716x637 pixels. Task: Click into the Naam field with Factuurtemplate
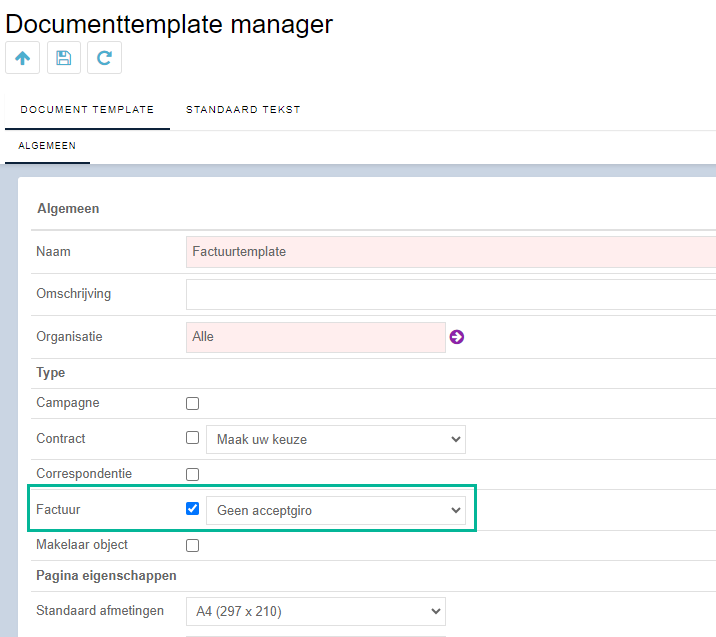tap(451, 252)
